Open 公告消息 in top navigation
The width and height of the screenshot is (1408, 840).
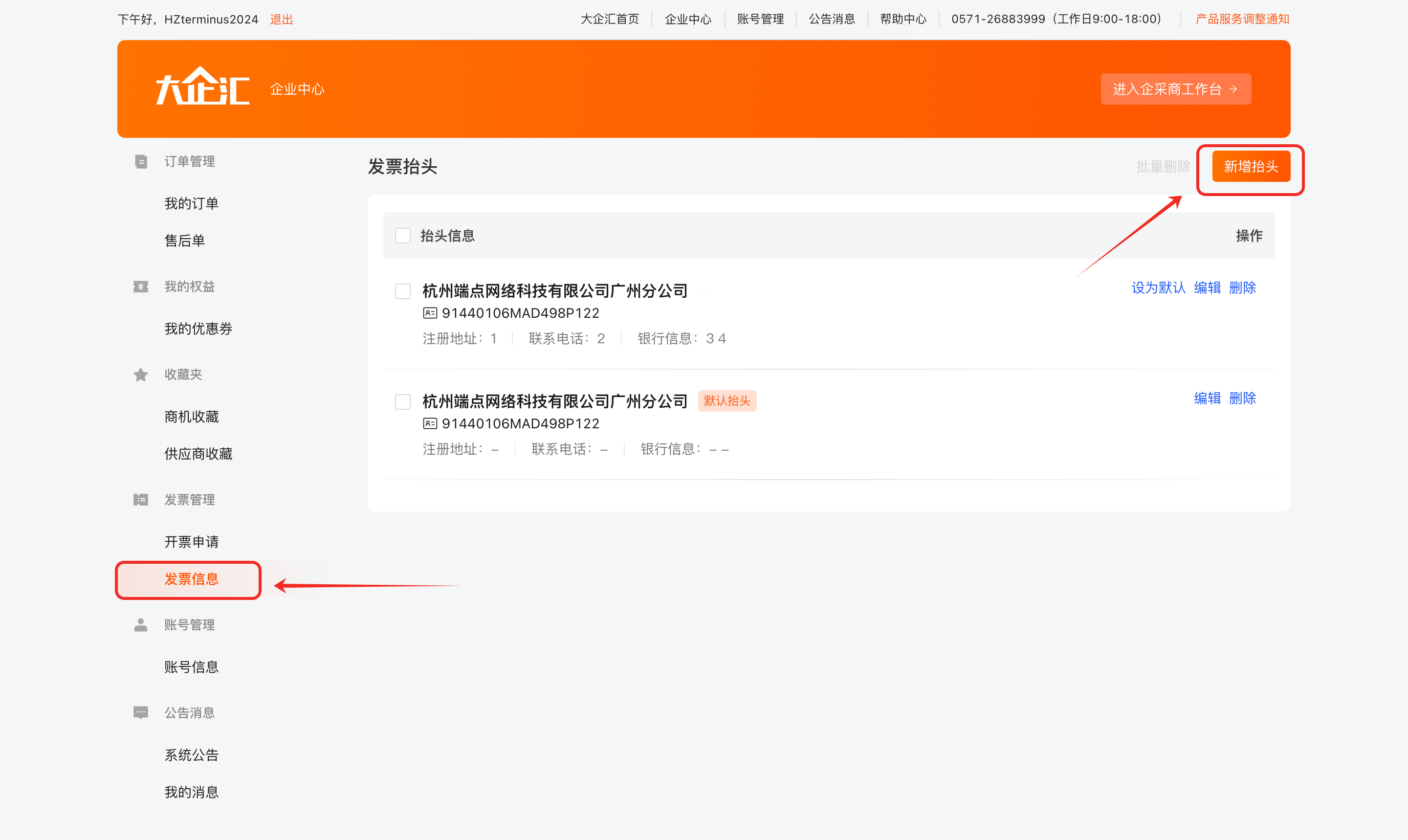832,19
